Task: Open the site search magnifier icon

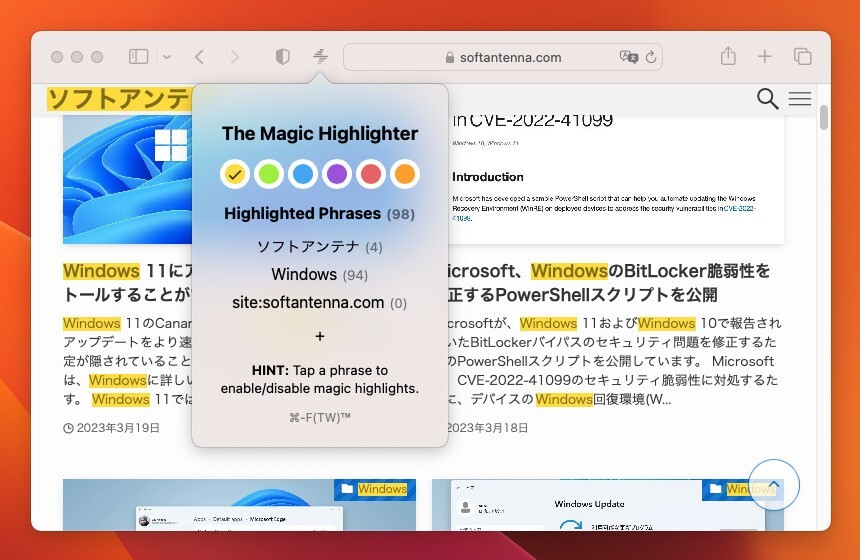Action: pos(767,99)
